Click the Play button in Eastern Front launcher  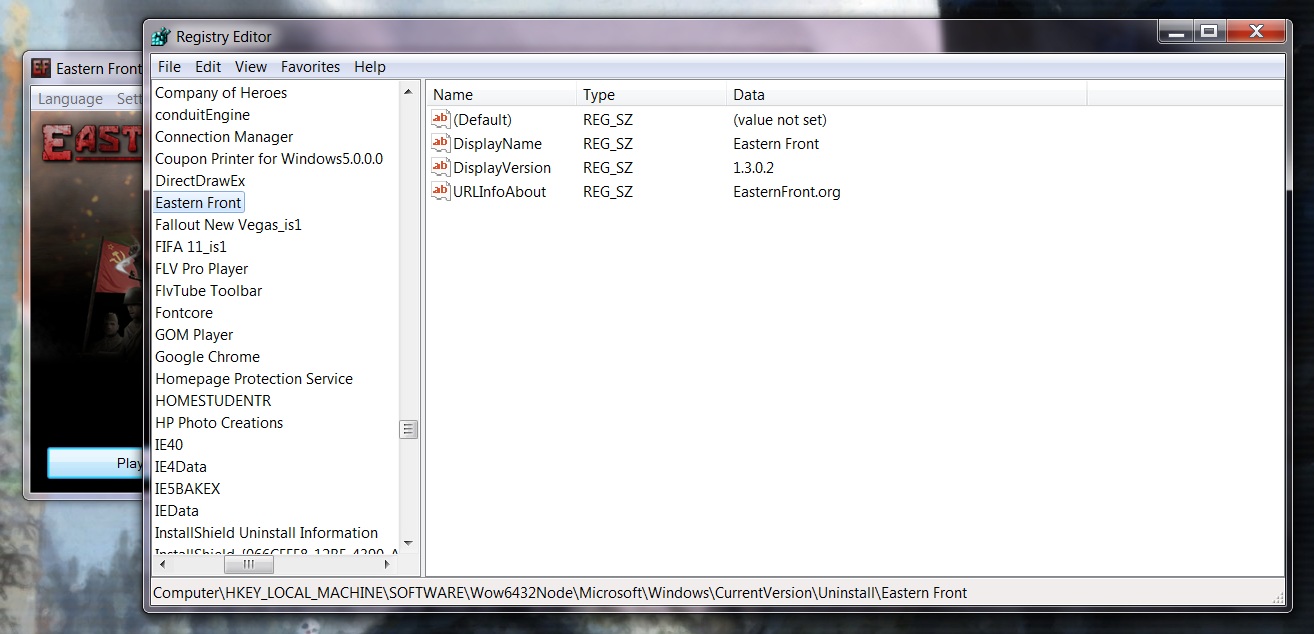pos(96,463)
